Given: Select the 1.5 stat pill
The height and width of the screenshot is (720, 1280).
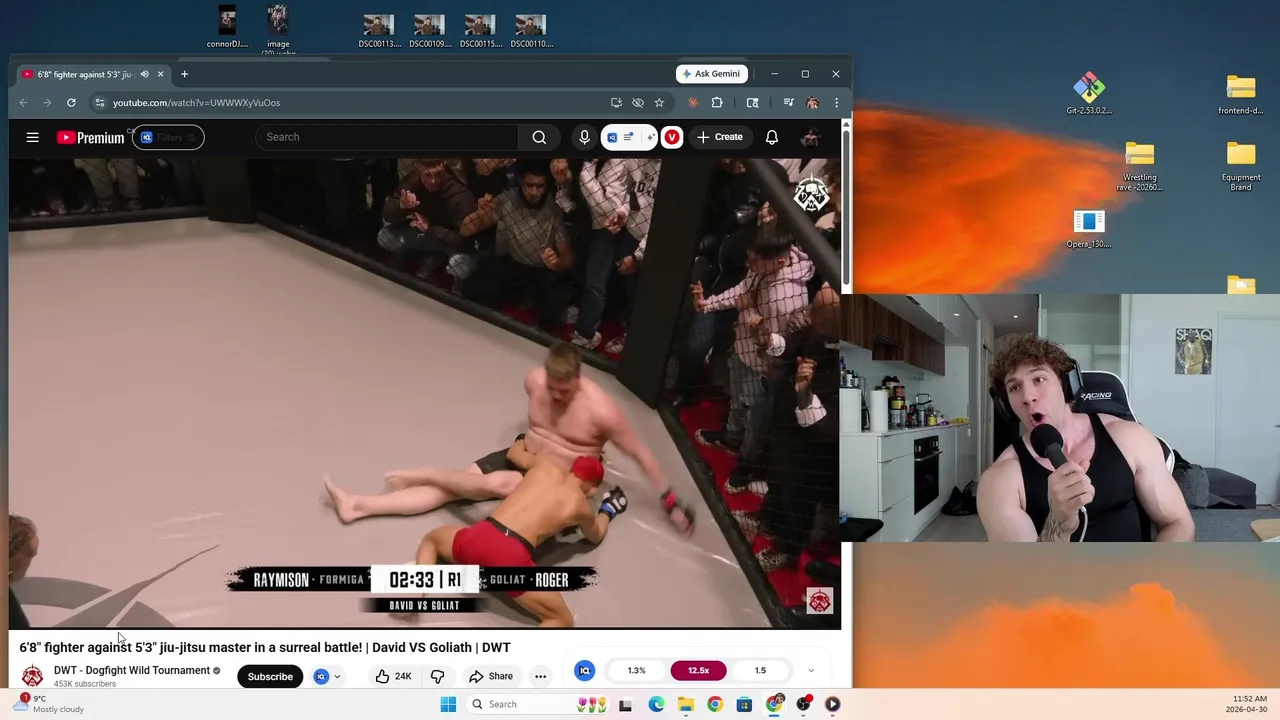Looking at the screenshot, I should coord(760,671).
